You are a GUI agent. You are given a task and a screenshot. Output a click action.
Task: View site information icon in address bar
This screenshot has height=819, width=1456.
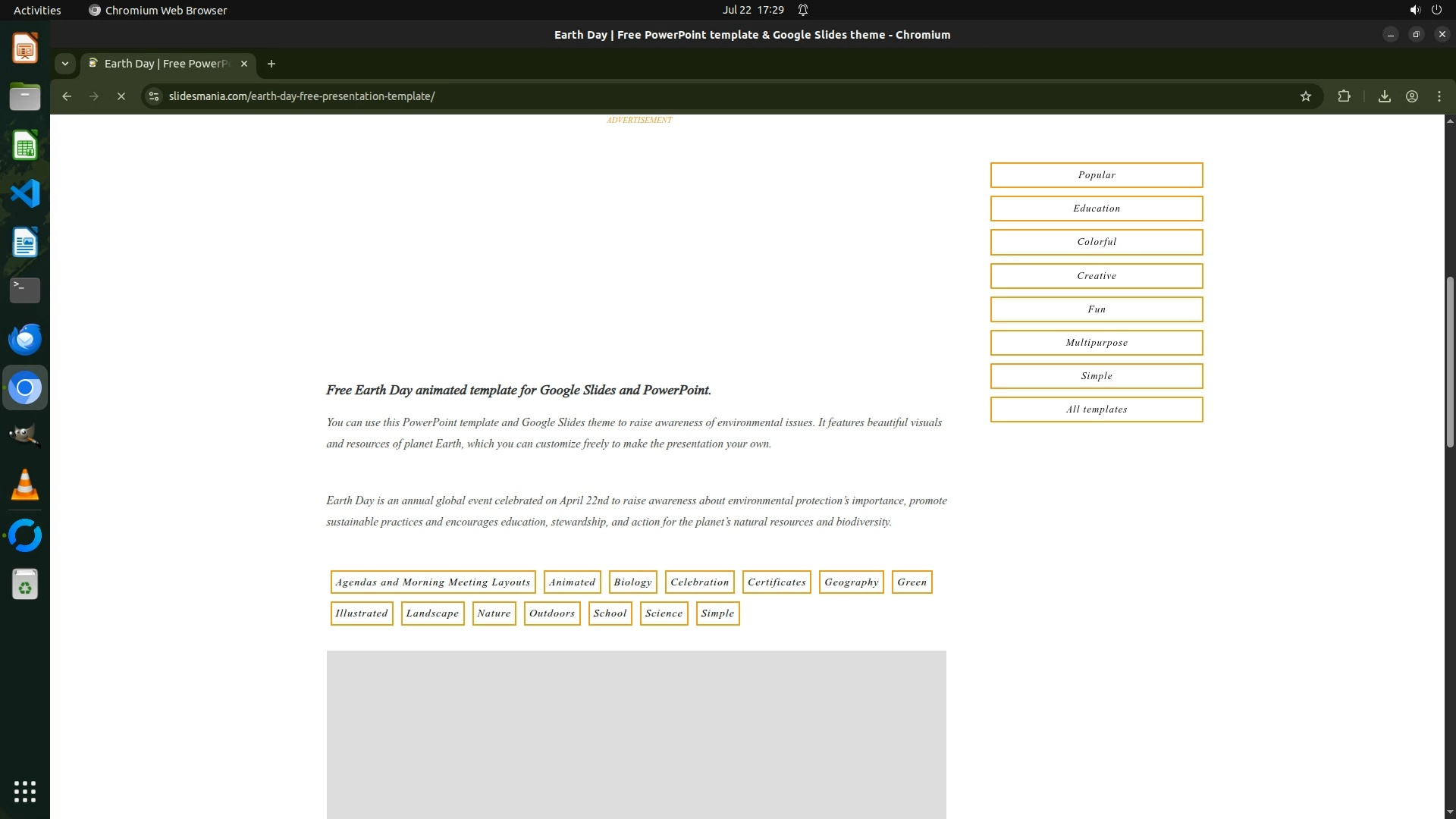point(154,96)
